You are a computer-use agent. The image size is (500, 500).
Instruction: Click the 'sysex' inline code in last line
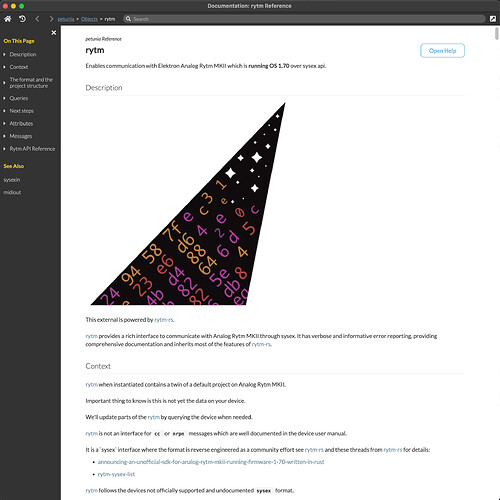[x=264, y=491]
